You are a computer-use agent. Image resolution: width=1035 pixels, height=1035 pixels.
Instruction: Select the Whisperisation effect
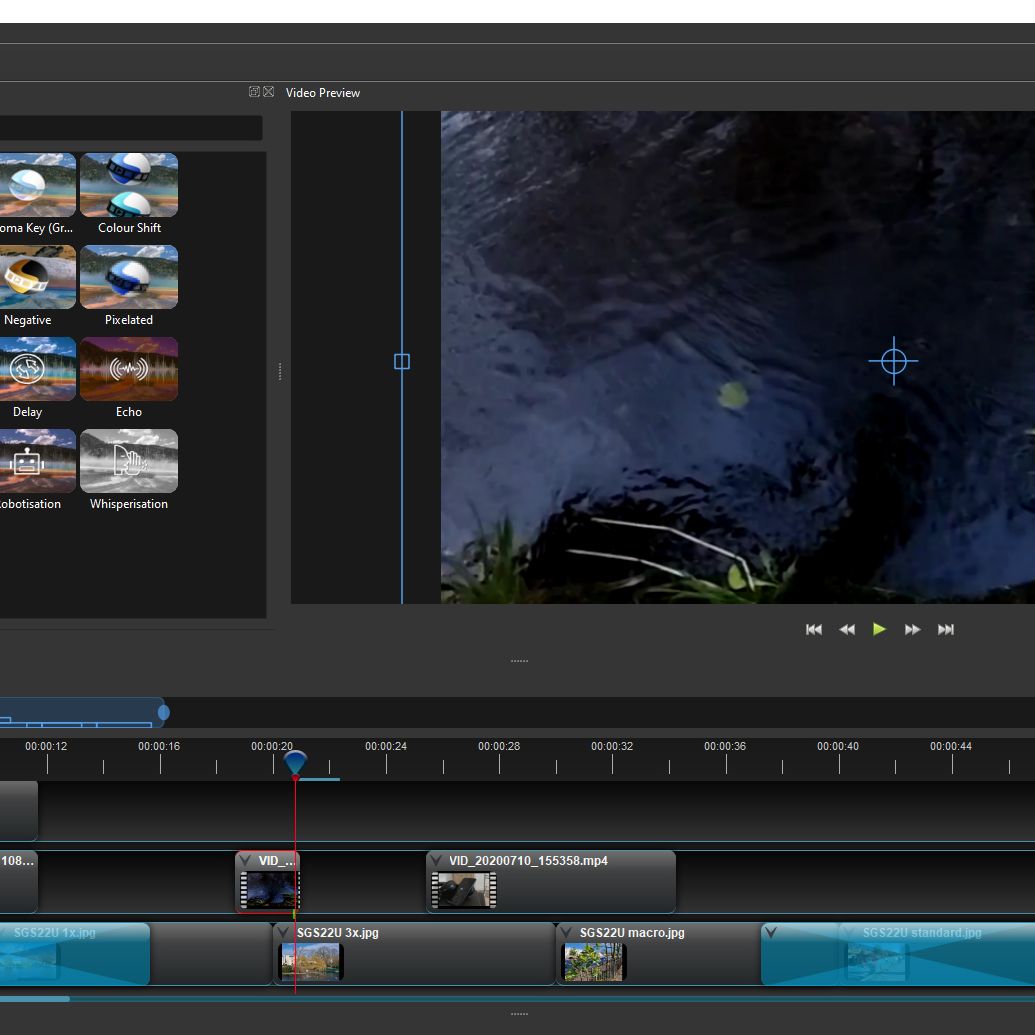click(129, 462)
